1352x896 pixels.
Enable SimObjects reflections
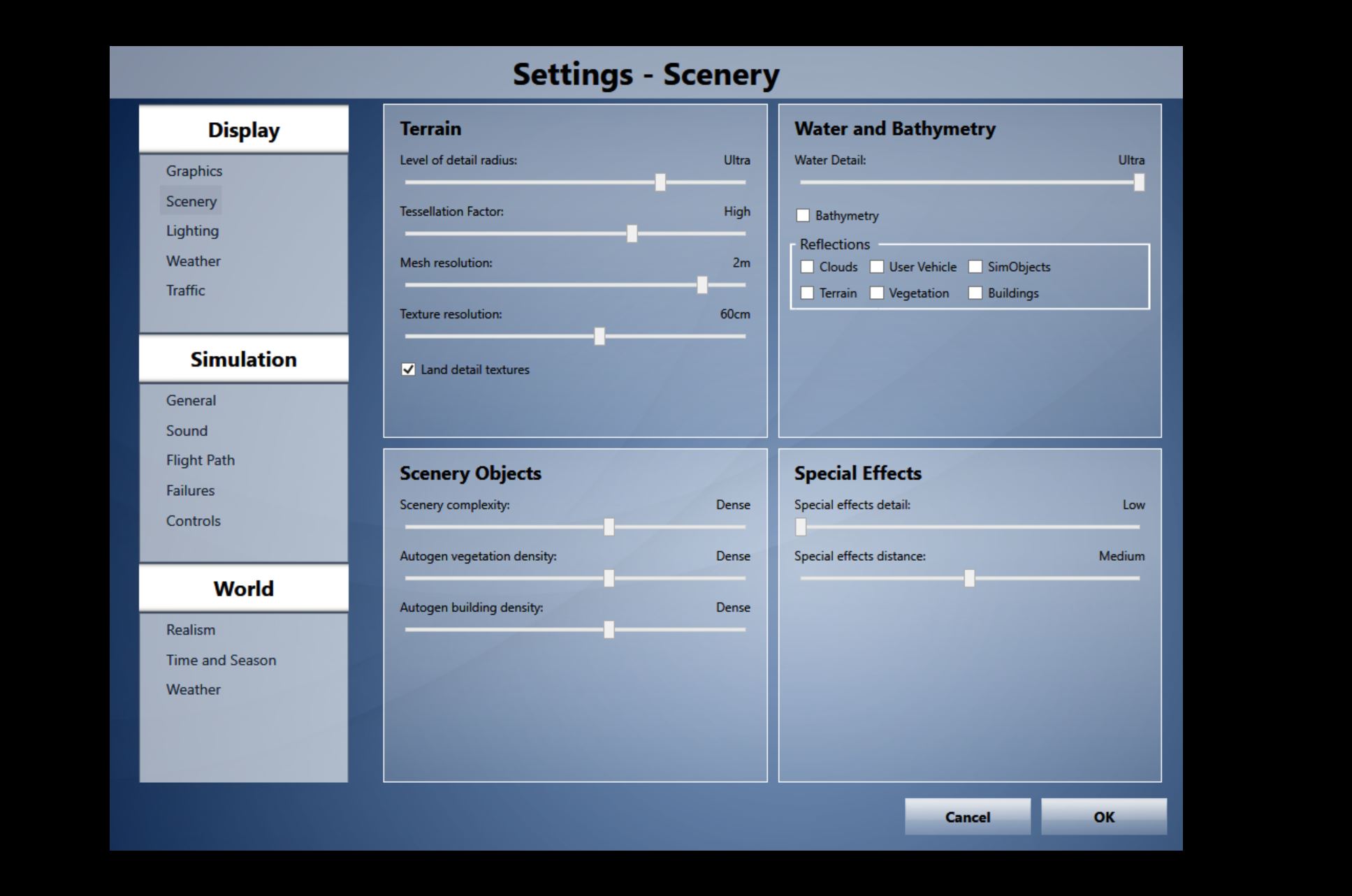975,267
